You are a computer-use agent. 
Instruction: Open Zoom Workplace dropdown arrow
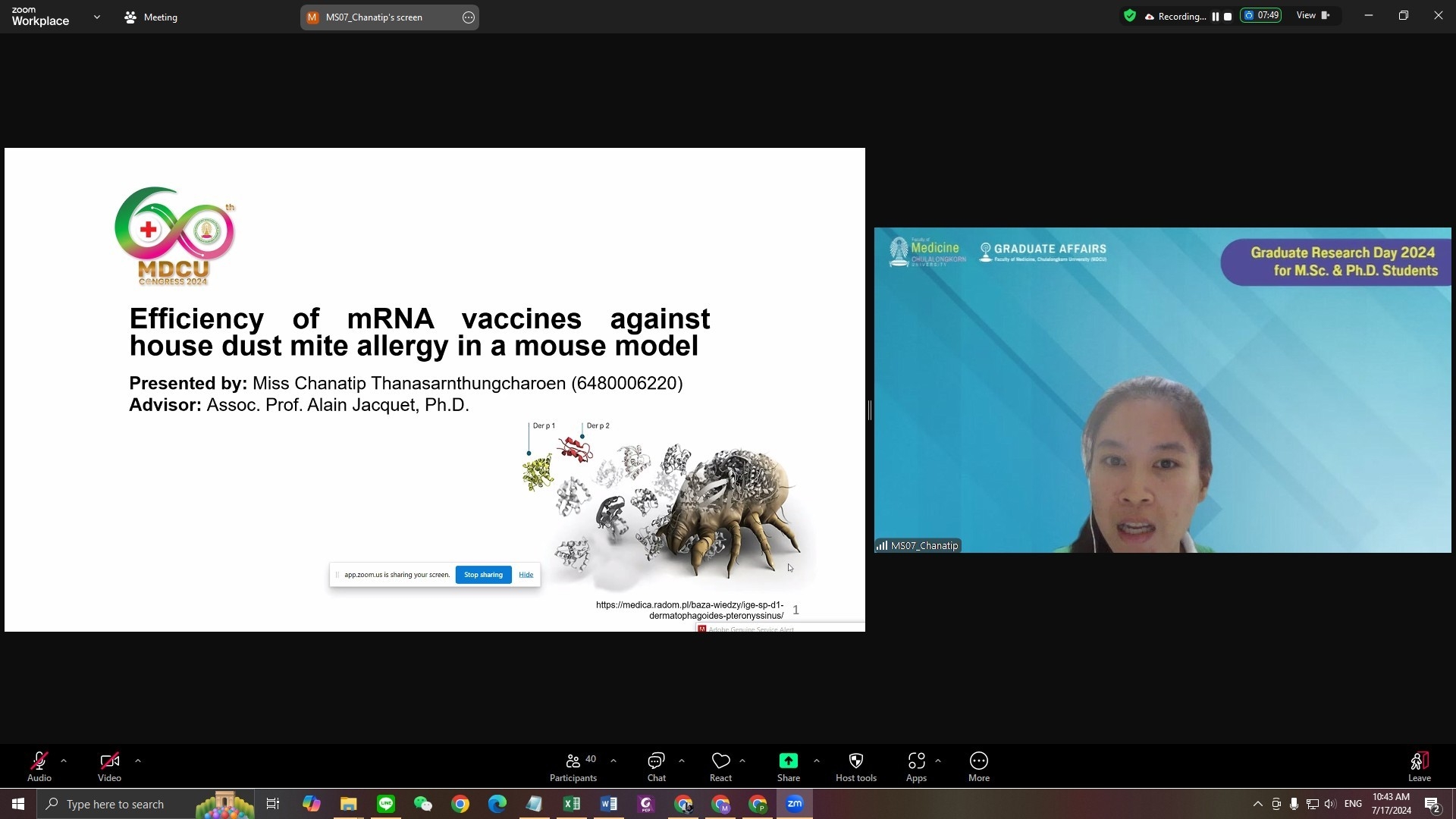pos(96,17)
